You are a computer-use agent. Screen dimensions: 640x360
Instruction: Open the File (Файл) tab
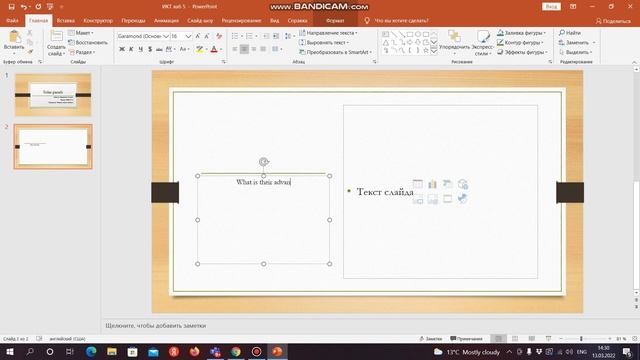point(12,20)
